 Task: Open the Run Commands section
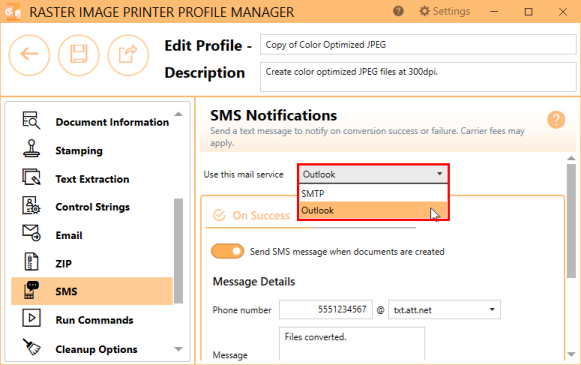click(x=94, y=320)
